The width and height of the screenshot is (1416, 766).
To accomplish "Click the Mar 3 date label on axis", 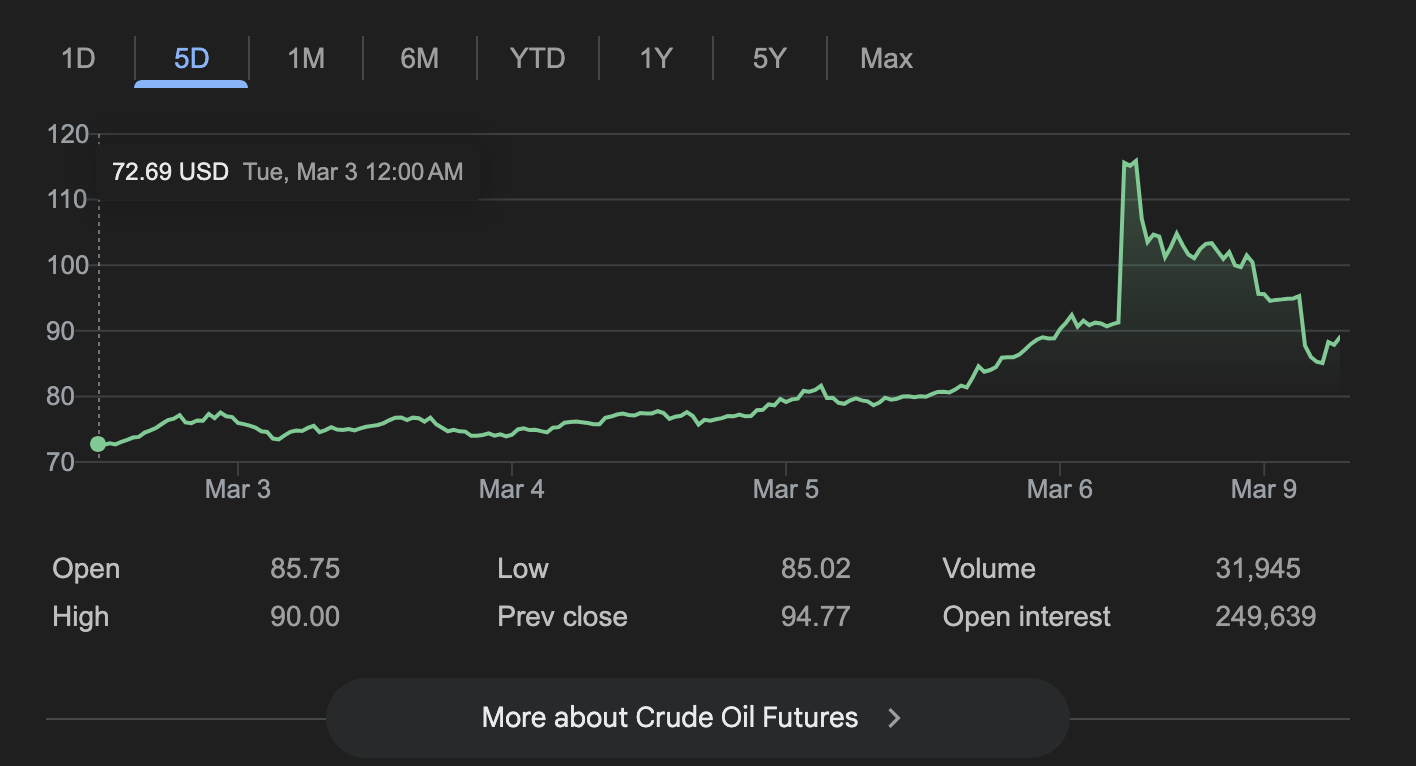I will point(237,489).
